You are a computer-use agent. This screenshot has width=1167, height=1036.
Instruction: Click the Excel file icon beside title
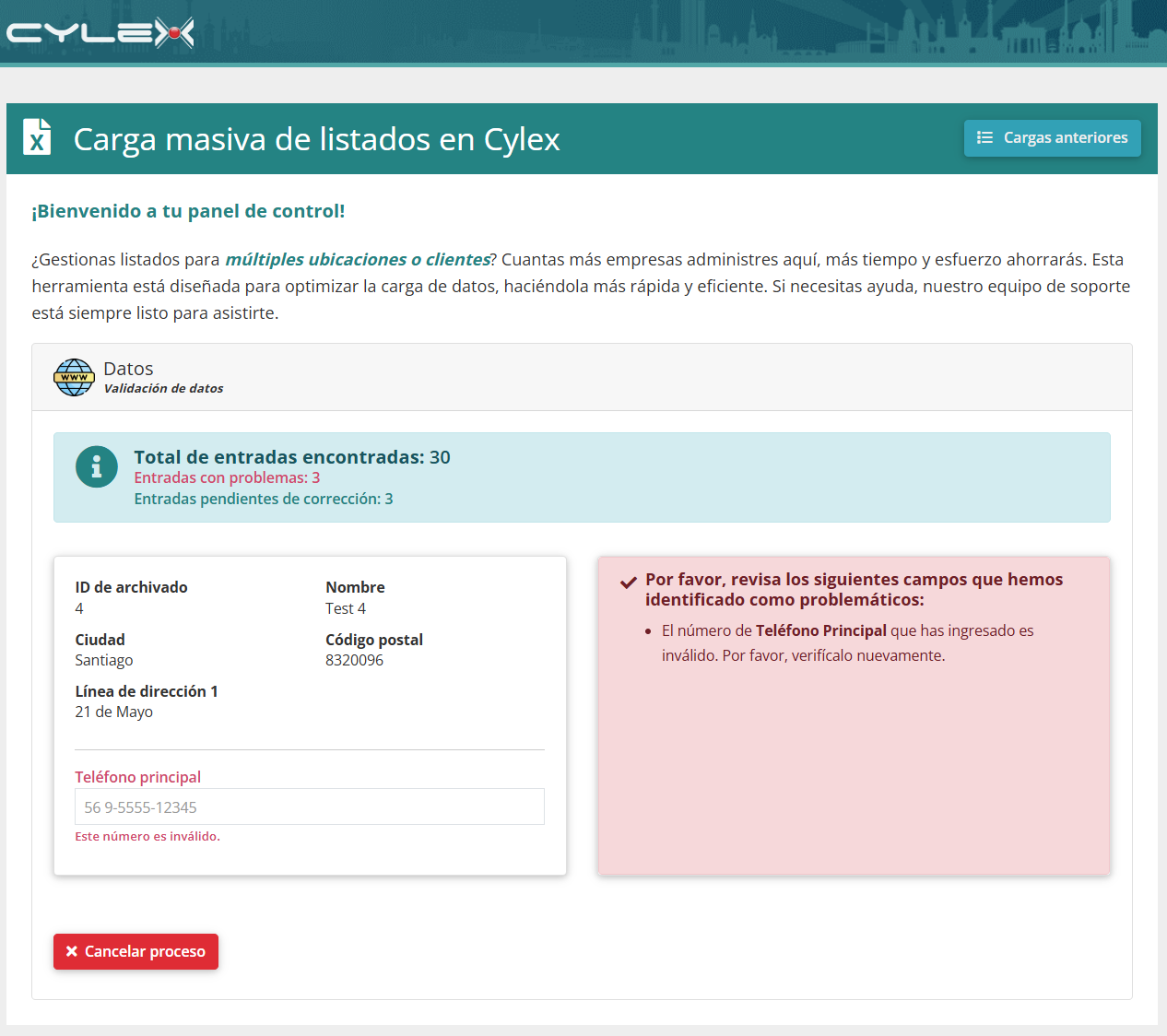37,137
